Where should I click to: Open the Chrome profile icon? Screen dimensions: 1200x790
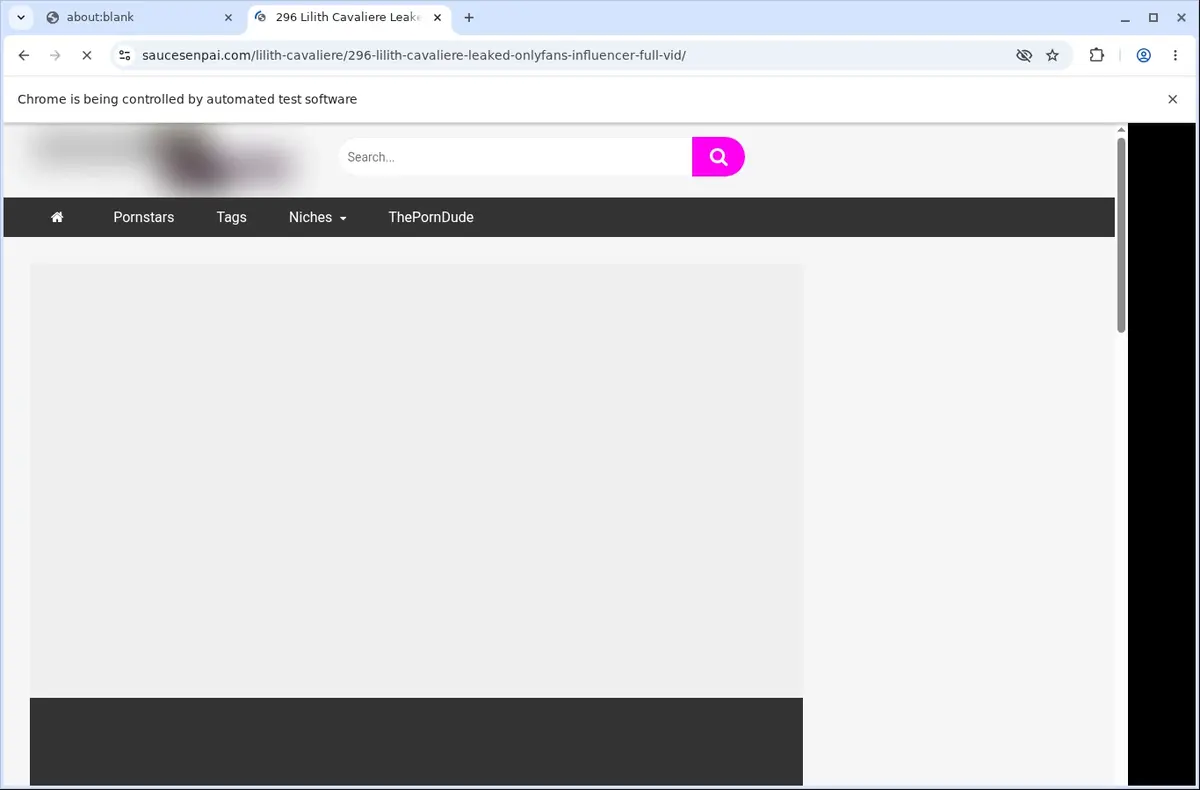(1143, 56)
